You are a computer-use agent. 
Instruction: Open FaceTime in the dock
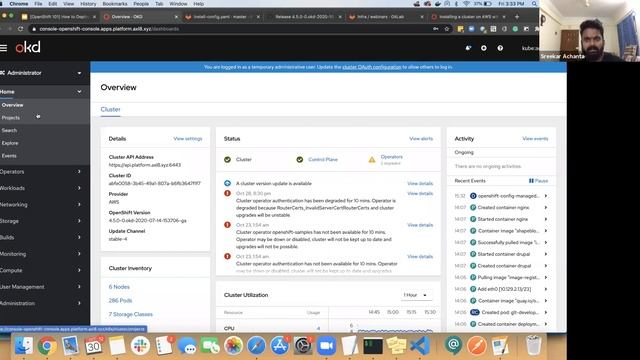(x=210, y=346)
